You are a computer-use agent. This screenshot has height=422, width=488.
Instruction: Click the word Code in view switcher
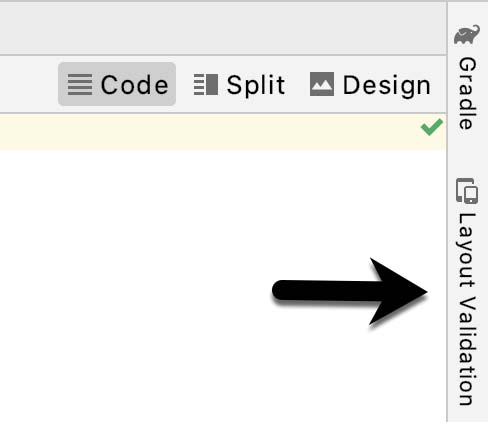(x=134, y=85)
